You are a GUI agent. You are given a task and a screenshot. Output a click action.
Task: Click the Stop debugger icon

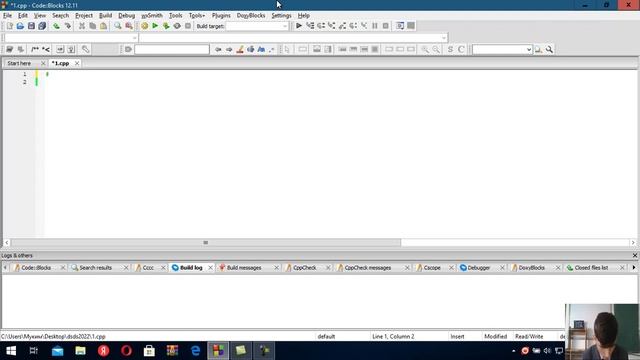pyautogui.click(x=386, y=26)
